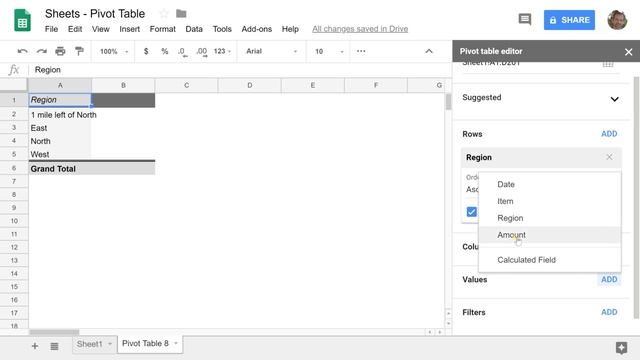Image resolution: width=640 pixels, height=360 pixels.
Task: Select data range grid icon
Action: point(608,64)
